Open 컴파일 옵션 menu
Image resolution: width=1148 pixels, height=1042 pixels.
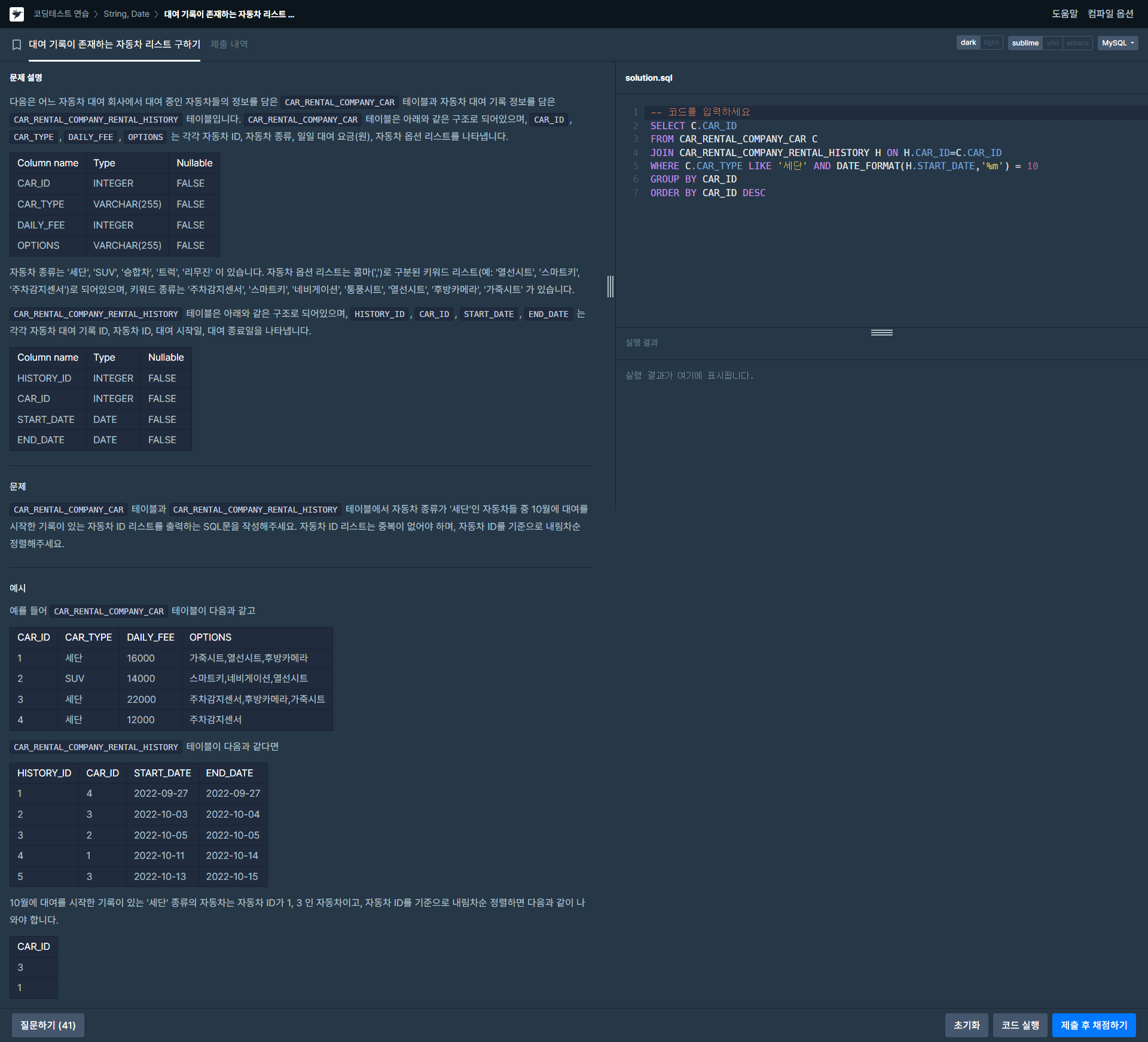tap(1110, 14)
